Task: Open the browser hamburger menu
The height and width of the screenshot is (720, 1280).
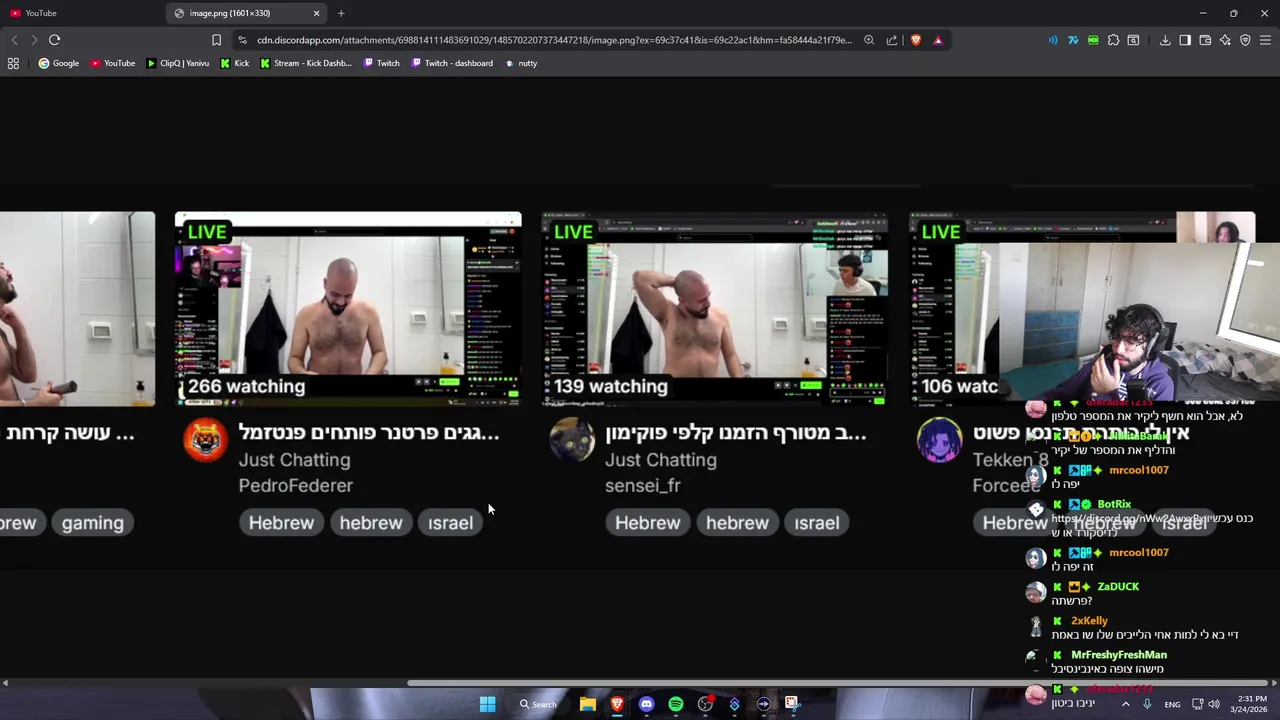Action: pyautogui.click(x=1265, y=40)
